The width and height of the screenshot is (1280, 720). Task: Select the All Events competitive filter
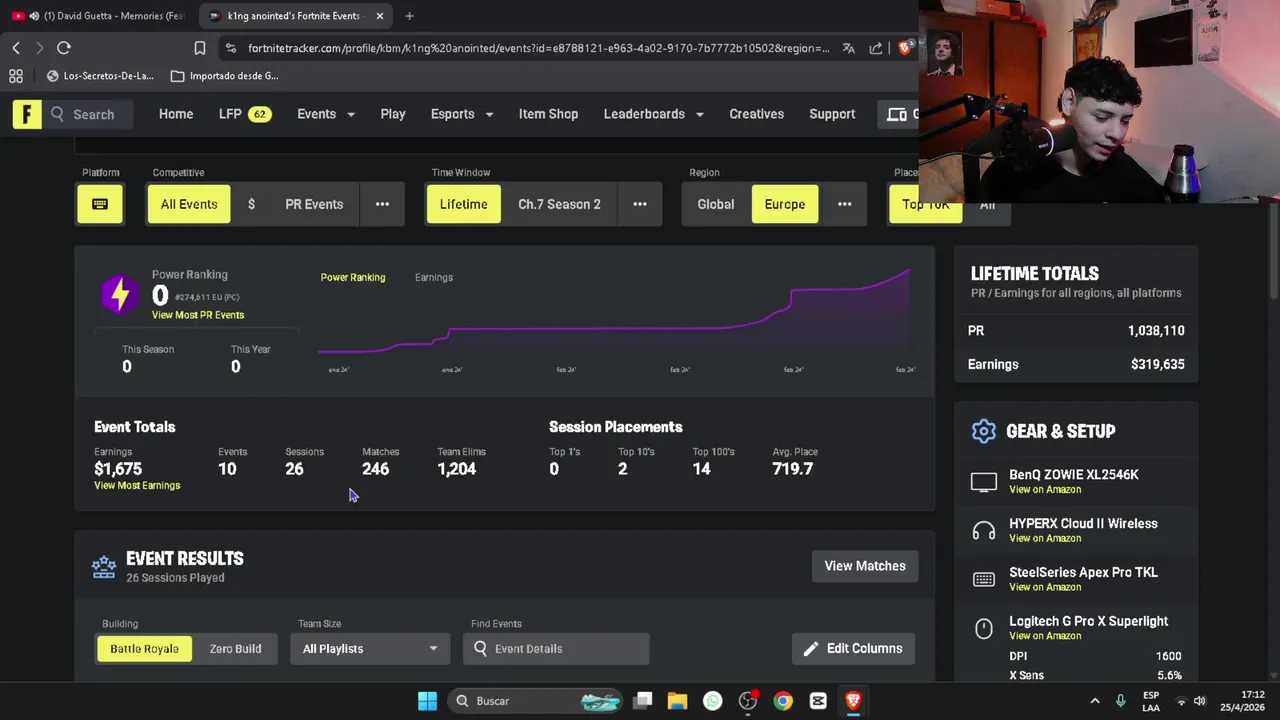click(189, 204)
